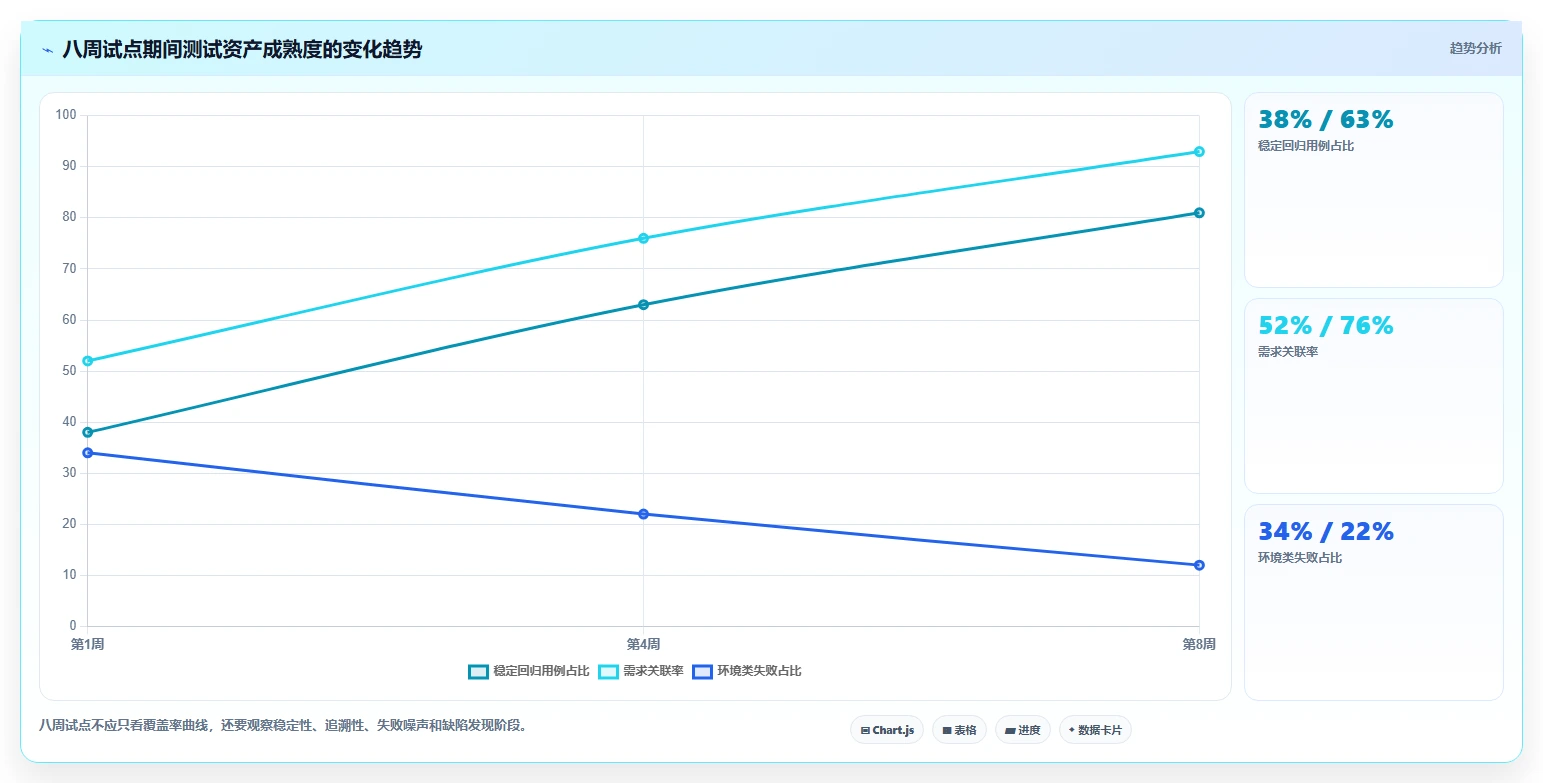Click the lightning icon beside the title
Viewport: 1543px width, 783px height.
(47, 50)
